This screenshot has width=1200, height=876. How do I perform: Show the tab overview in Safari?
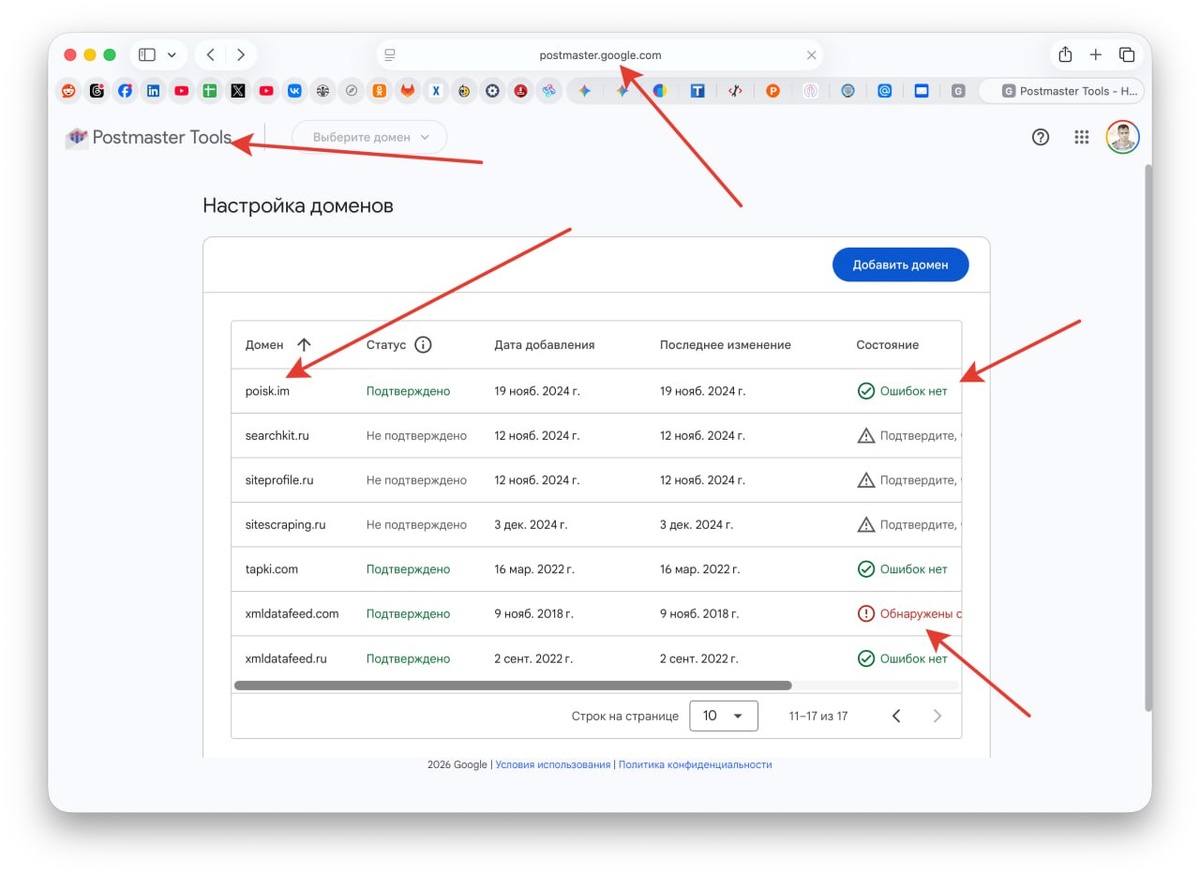(x=1127, y=55)
